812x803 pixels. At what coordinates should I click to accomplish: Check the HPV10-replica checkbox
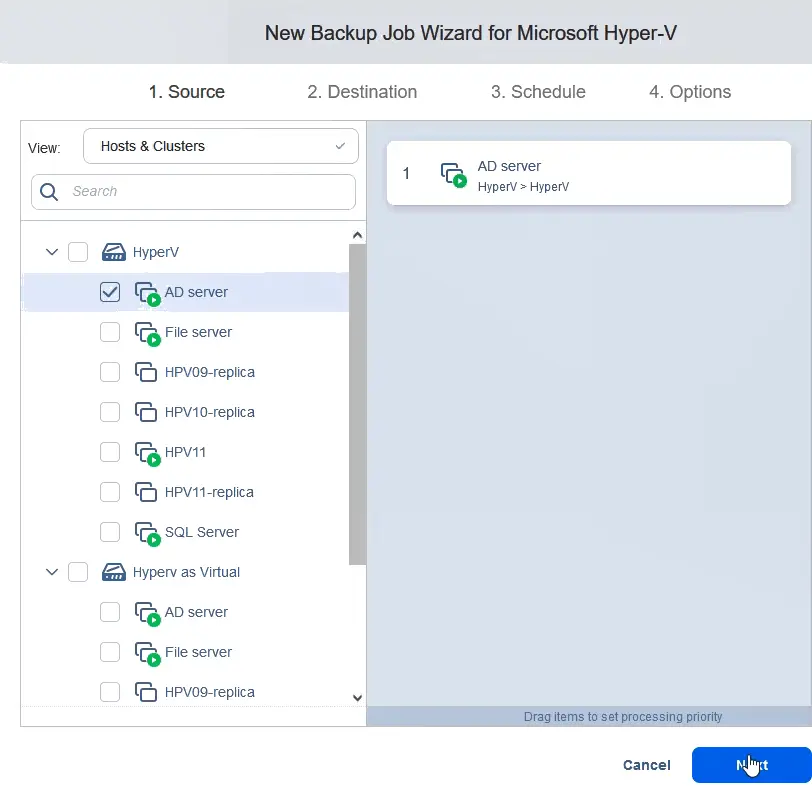pos(110,412)
